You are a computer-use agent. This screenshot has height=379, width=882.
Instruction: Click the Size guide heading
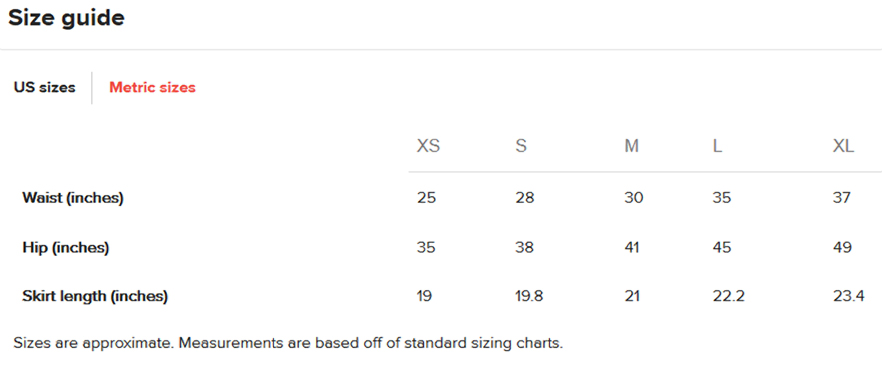(66, 18)
